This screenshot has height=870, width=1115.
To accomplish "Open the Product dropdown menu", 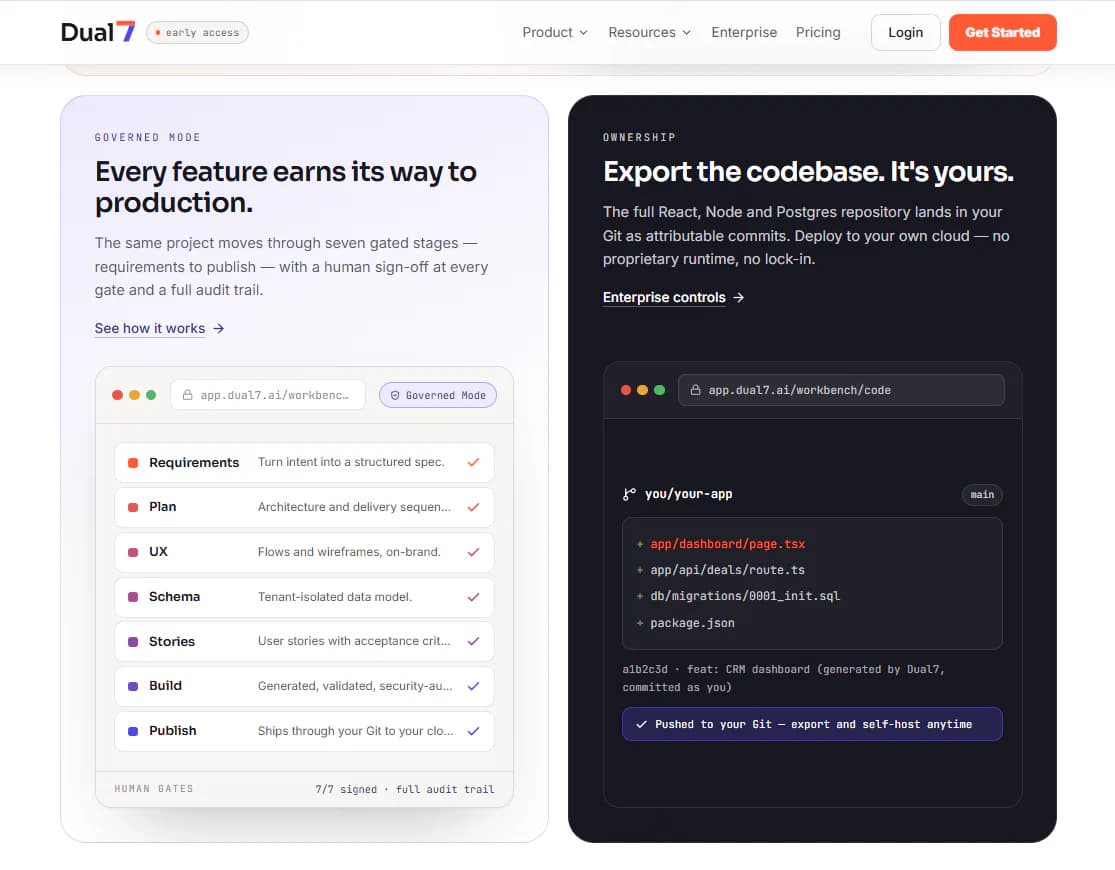I will pyautogui.click(x=555, y=32).
